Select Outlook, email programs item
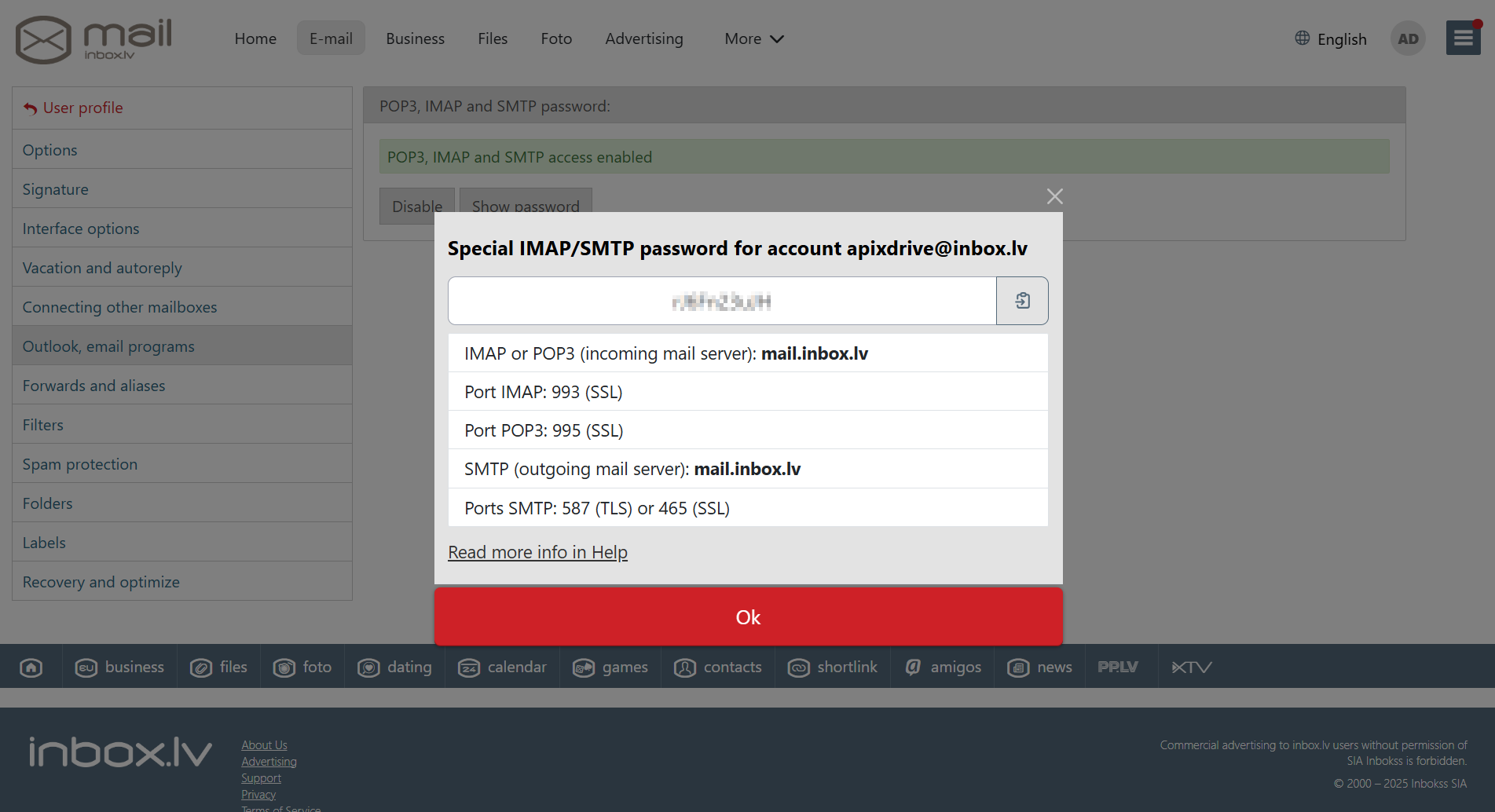The image size is (1495, 812). click(182, 346)
